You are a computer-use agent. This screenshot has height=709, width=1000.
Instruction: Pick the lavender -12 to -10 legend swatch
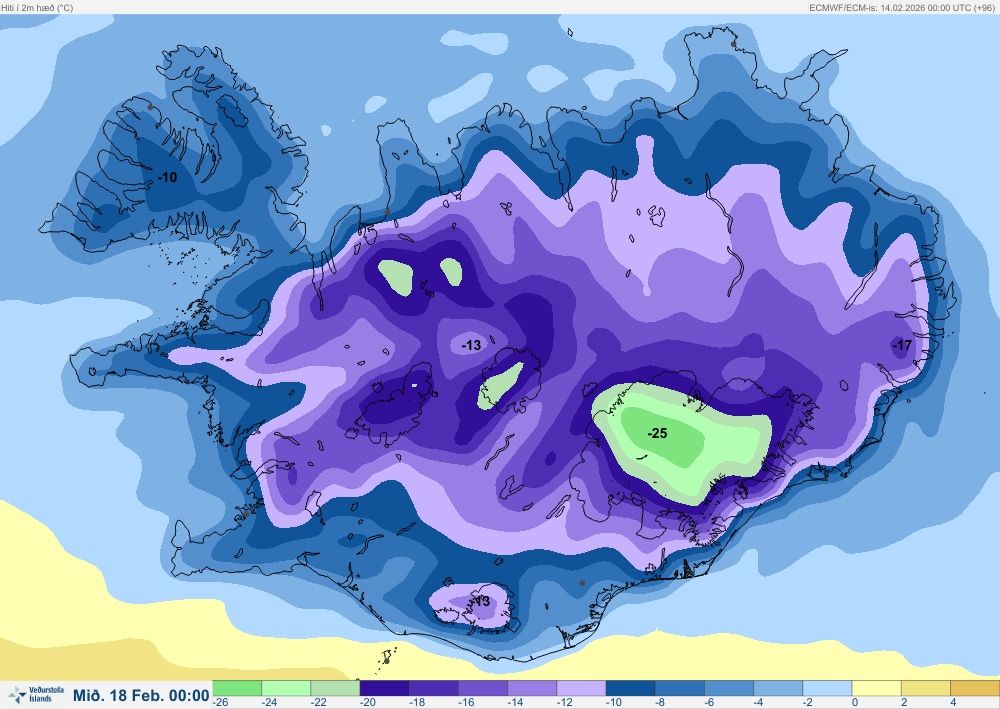581,688
